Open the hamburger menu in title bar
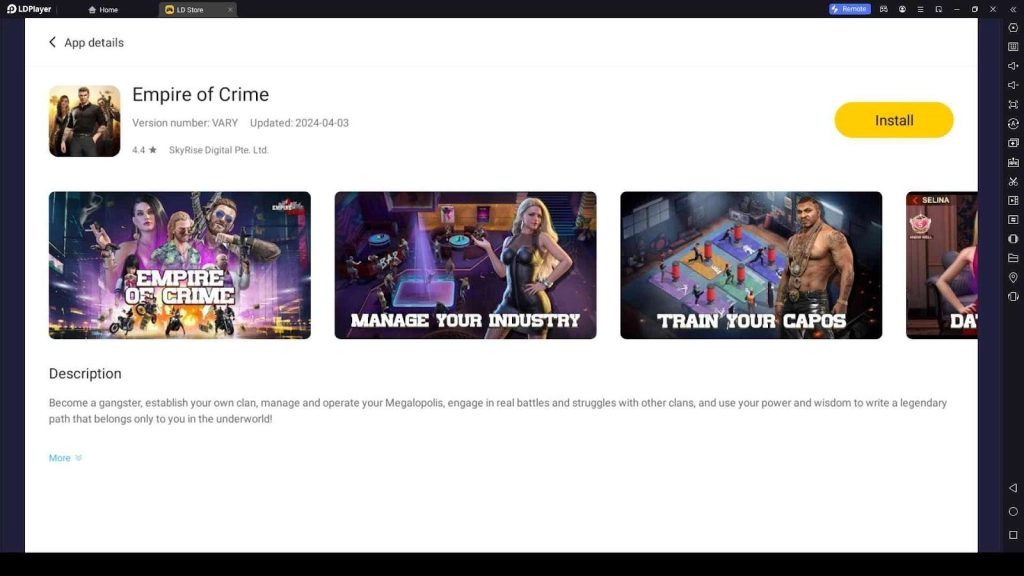 tap(920, 9)
